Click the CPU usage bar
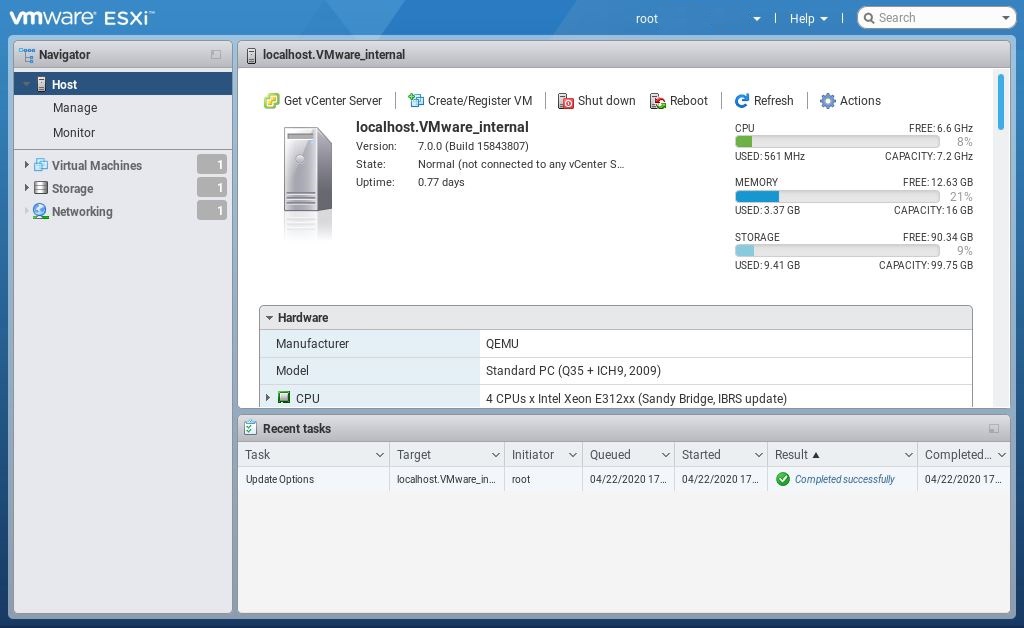This screenshot has width=1024, height=628. [x=837, y=141]
